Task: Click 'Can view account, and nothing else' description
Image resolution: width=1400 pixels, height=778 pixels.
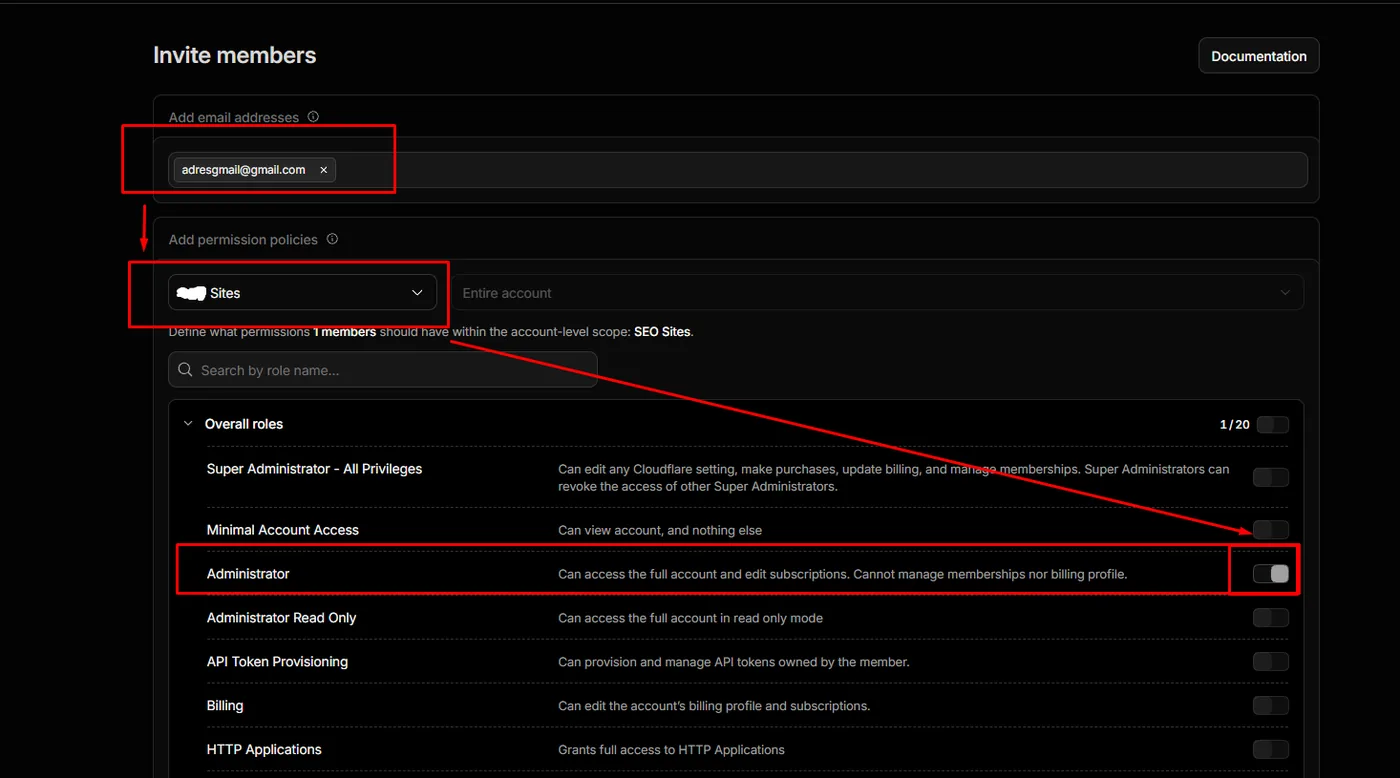Action: click(x=660, y=530)
